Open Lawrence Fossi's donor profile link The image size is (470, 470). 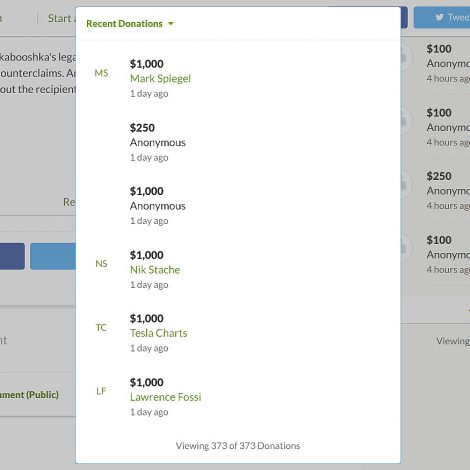click(x=166, y=397)
